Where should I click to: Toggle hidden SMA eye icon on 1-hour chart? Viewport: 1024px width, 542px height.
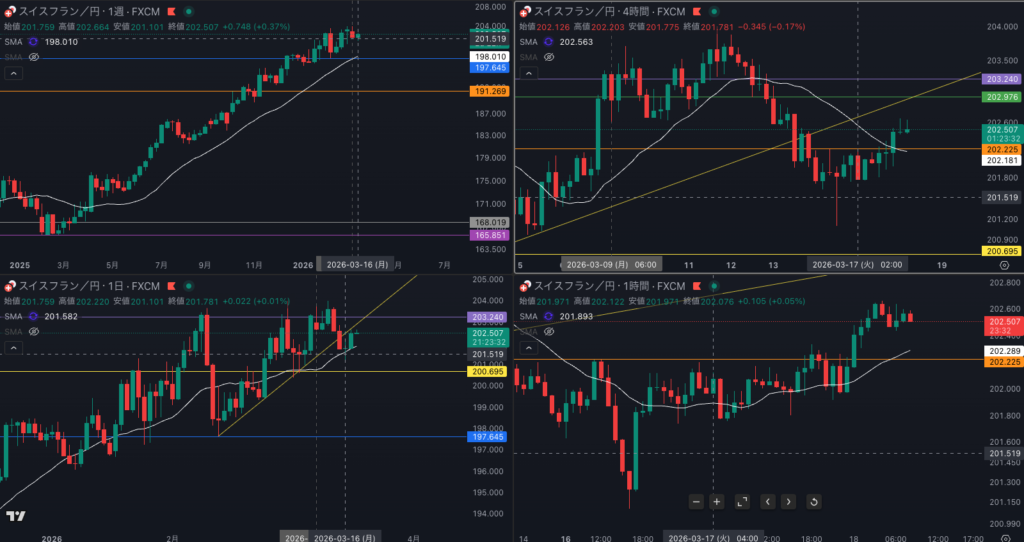(550, 331)
